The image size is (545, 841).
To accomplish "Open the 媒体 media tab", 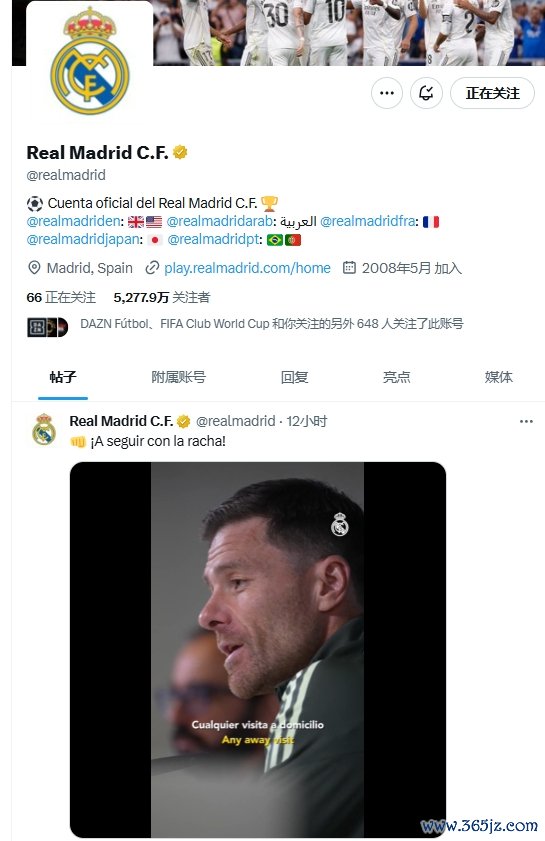I will tap(498, 377).
